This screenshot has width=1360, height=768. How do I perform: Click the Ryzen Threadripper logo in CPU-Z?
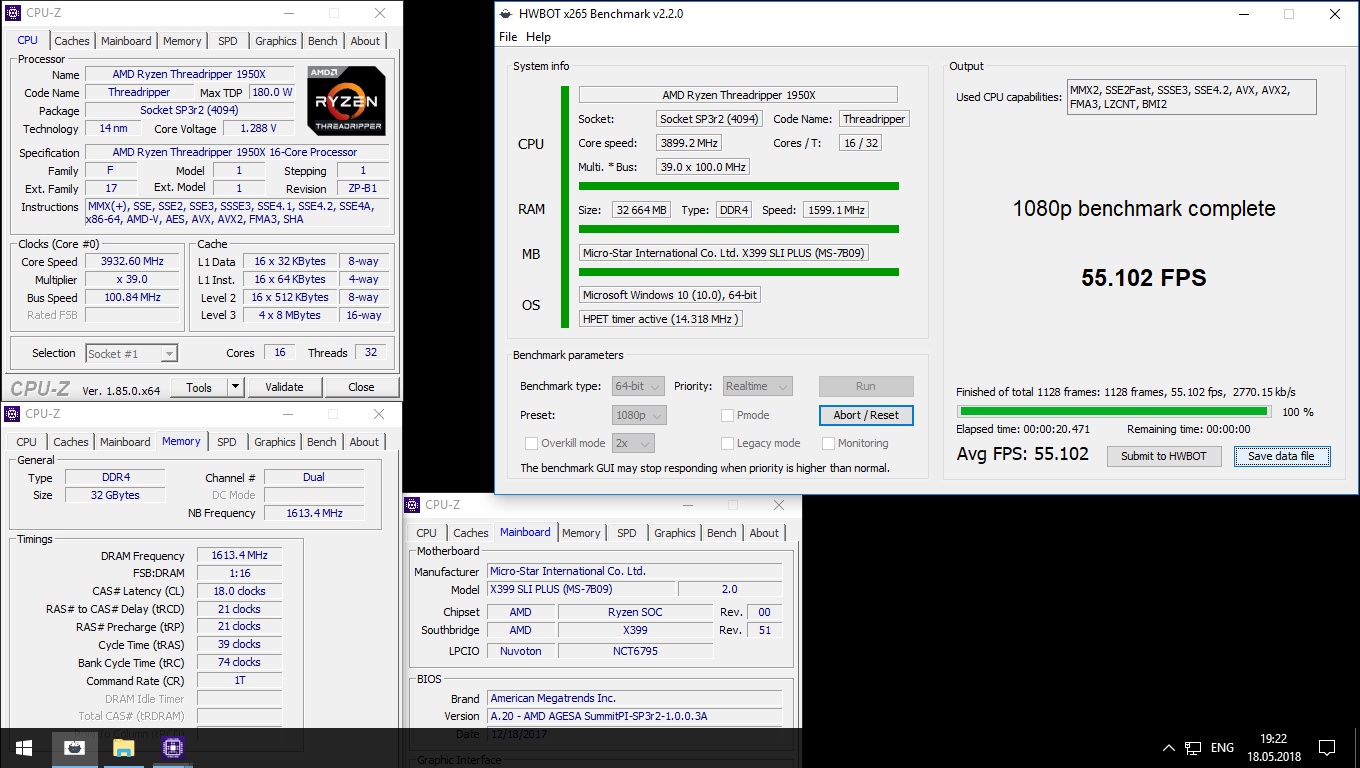click(346, 101)
